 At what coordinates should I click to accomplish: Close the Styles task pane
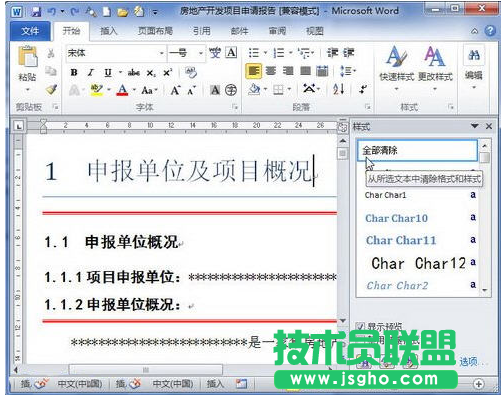tap(489, 126)
